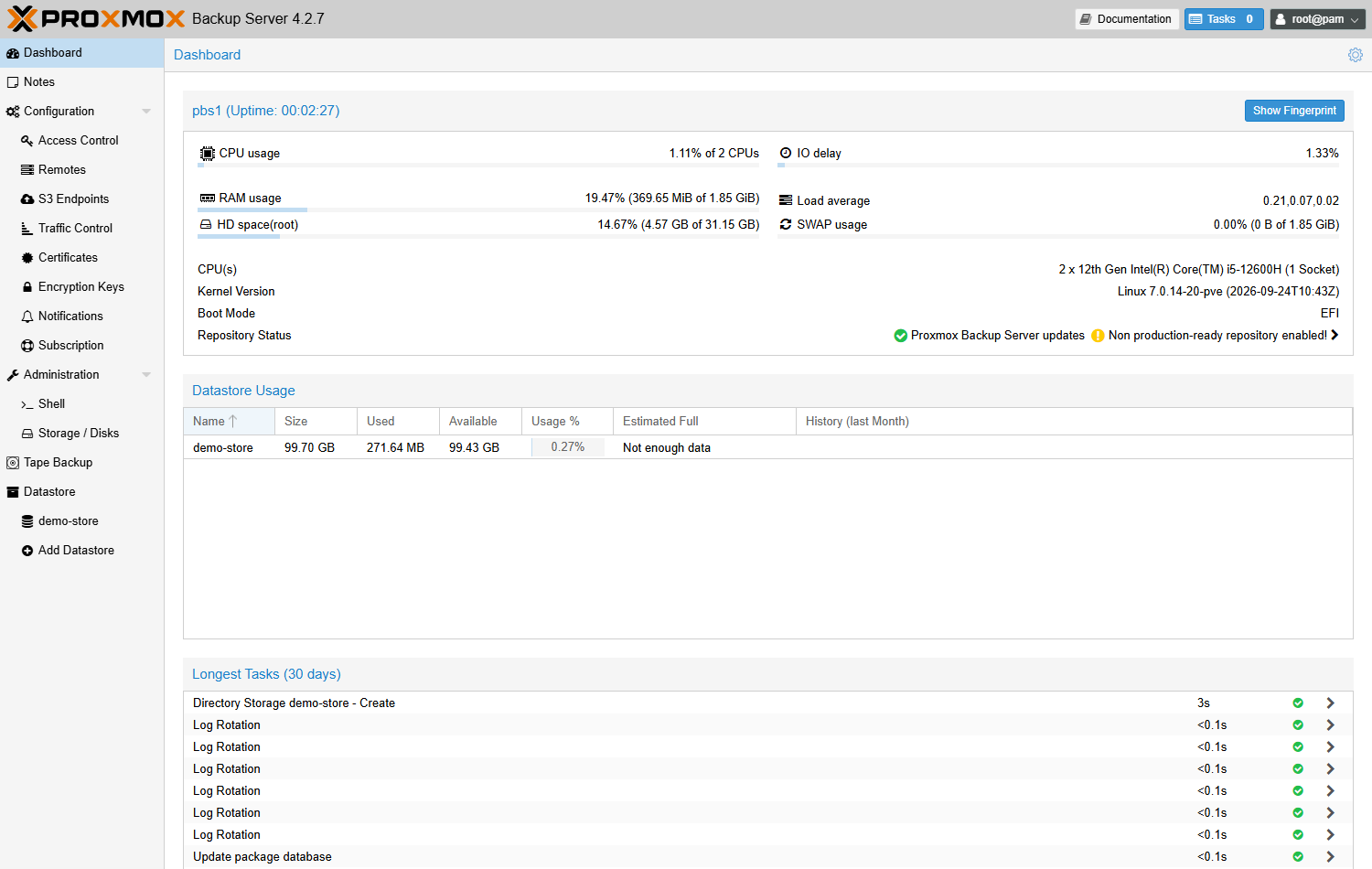Click the Proxmox logo
This screenshot has width=1372, height=869.
coord(96,18)
